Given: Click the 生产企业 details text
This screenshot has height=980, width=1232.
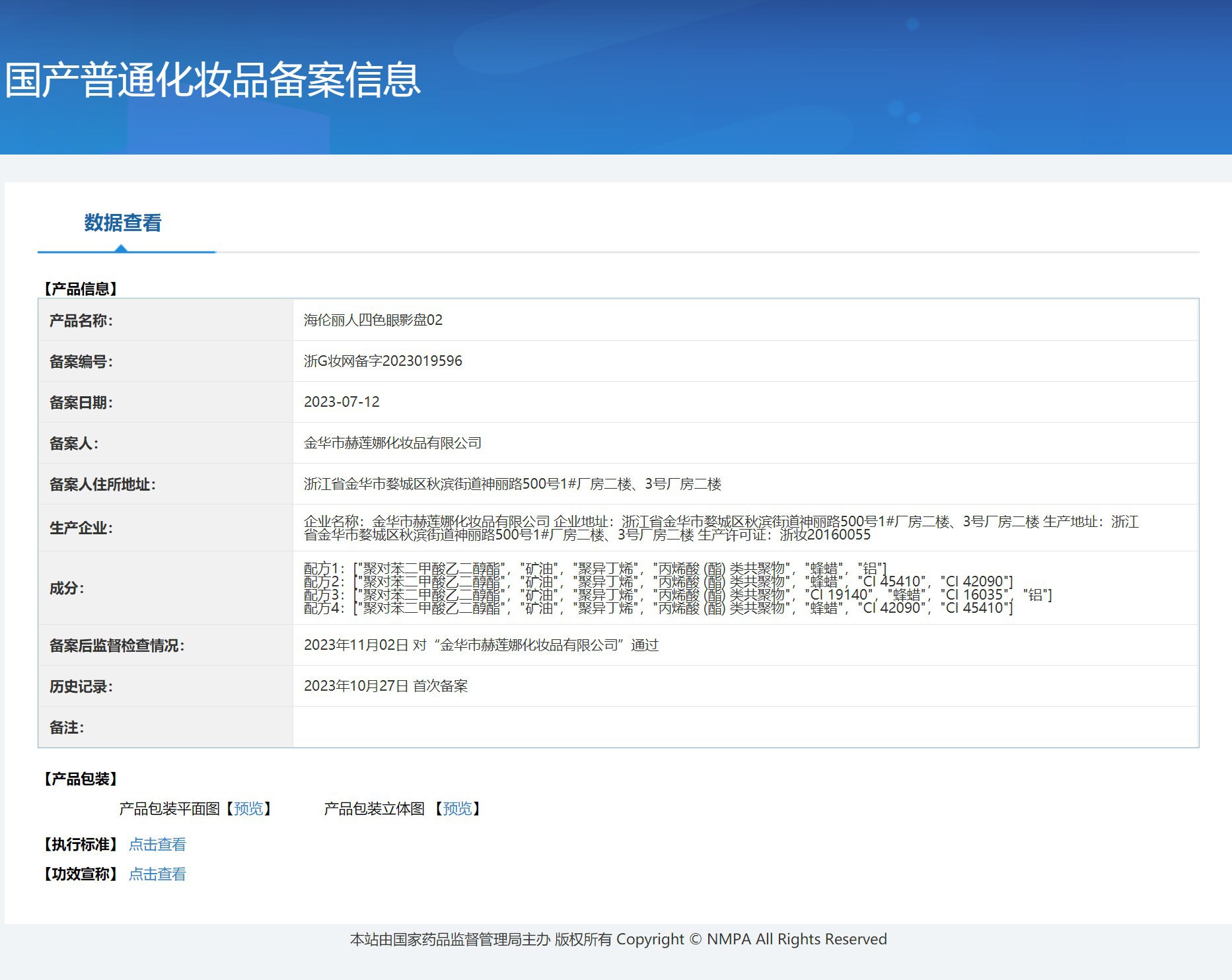Looking at the screenshot, I should pyautogui.click(x=721, y=528).
